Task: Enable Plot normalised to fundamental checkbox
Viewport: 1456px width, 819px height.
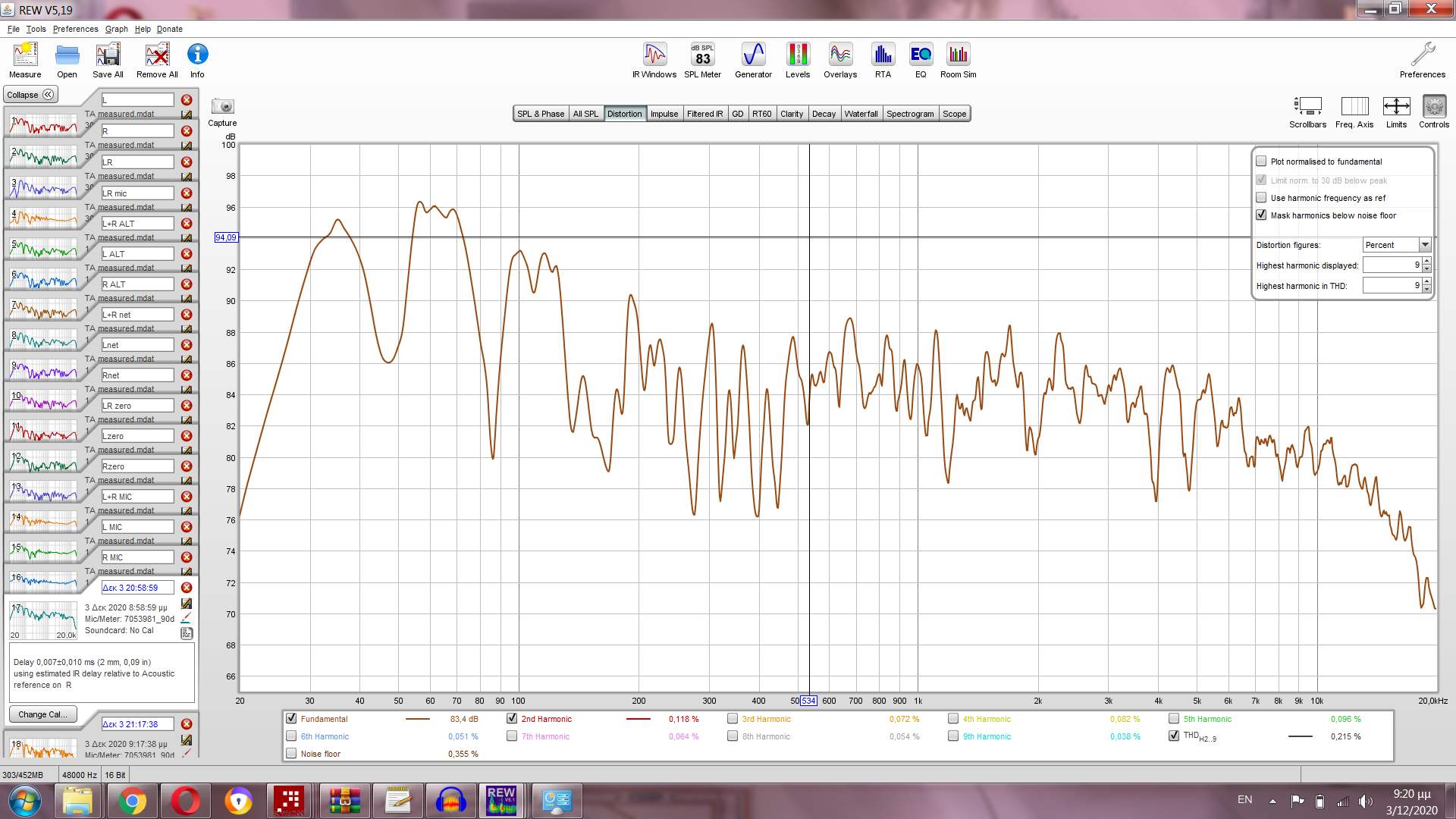Action: coord(1261,162)
